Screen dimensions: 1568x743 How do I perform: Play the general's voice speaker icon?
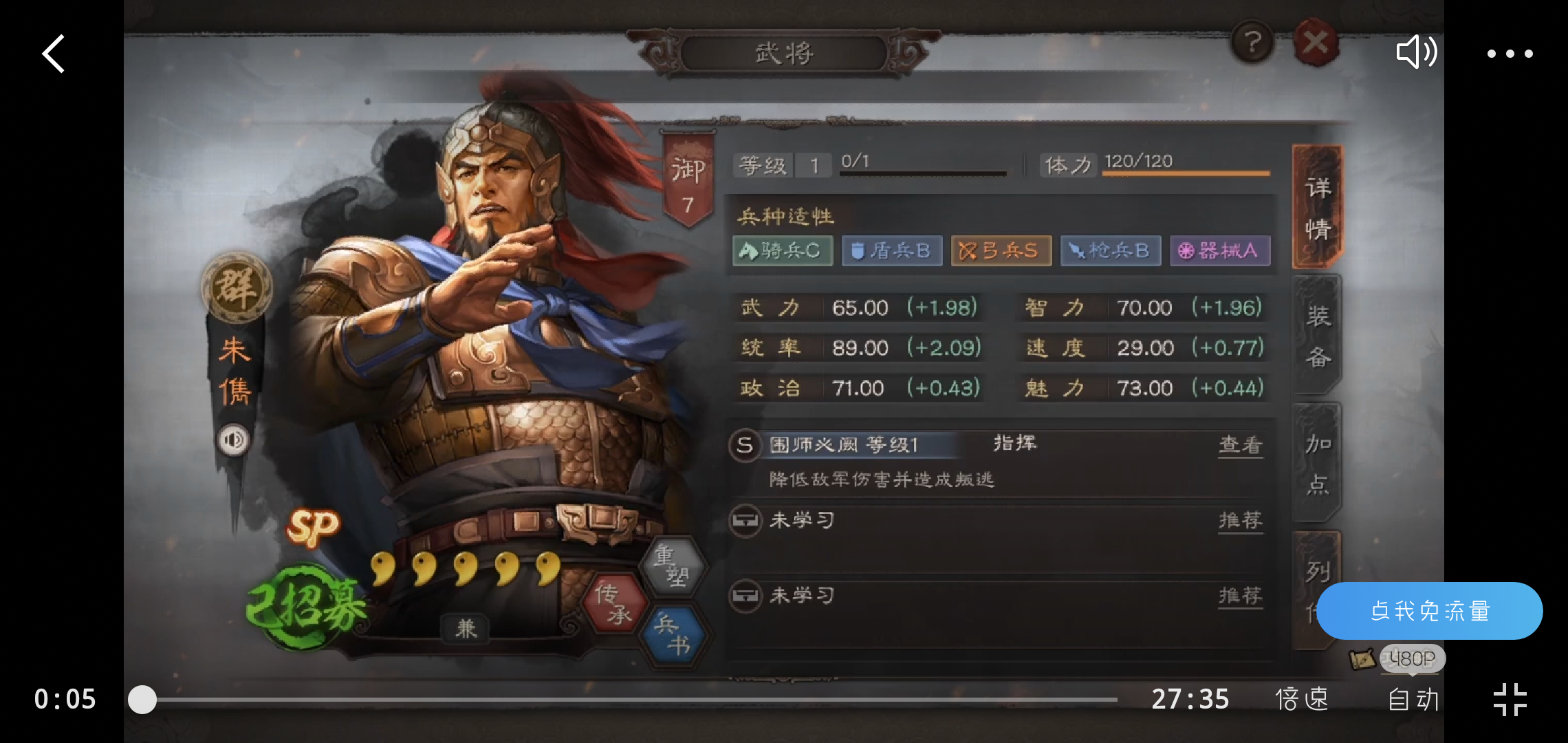tap(234, 440)
